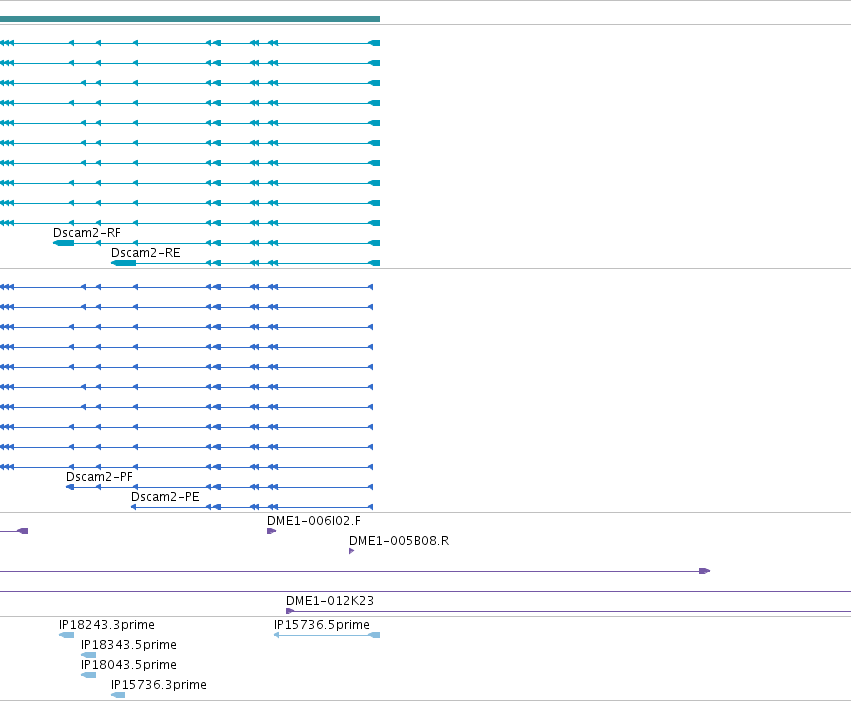Click the IP18043.5prime light blue block
The image size is (851, 701).
[x=88, y=675]
